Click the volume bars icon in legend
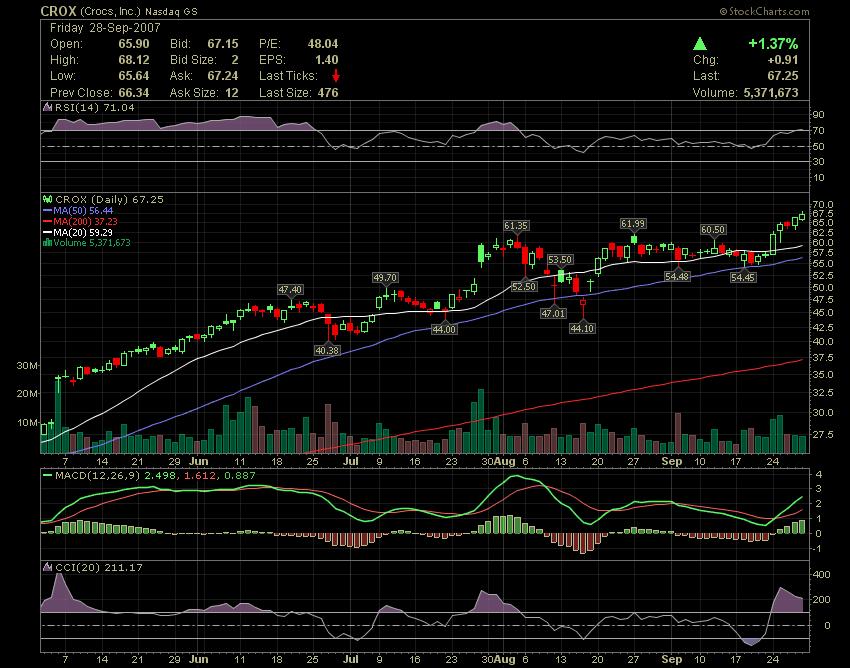This screenshot has height=668, width=850. (48, 242)
